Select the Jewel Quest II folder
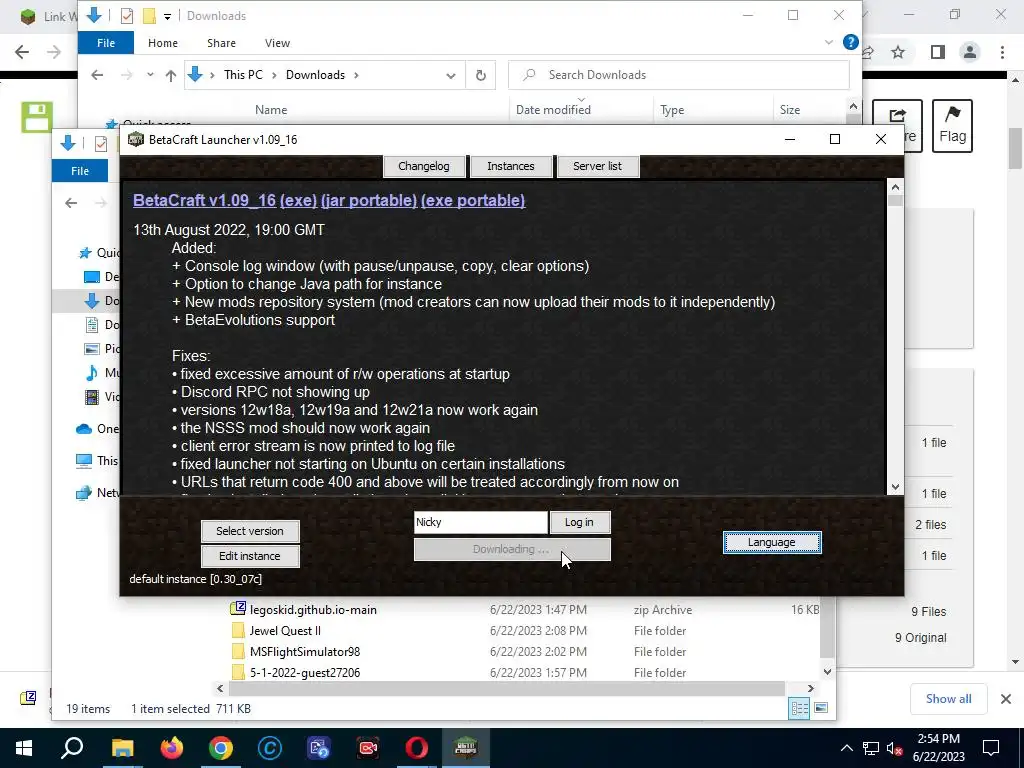Screen dimensions: 1024x768 pos(285,631)
